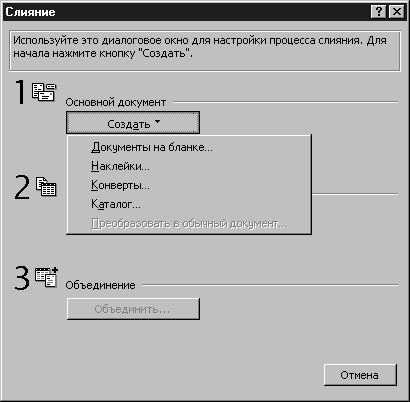Click the Объединение section label

100,285
